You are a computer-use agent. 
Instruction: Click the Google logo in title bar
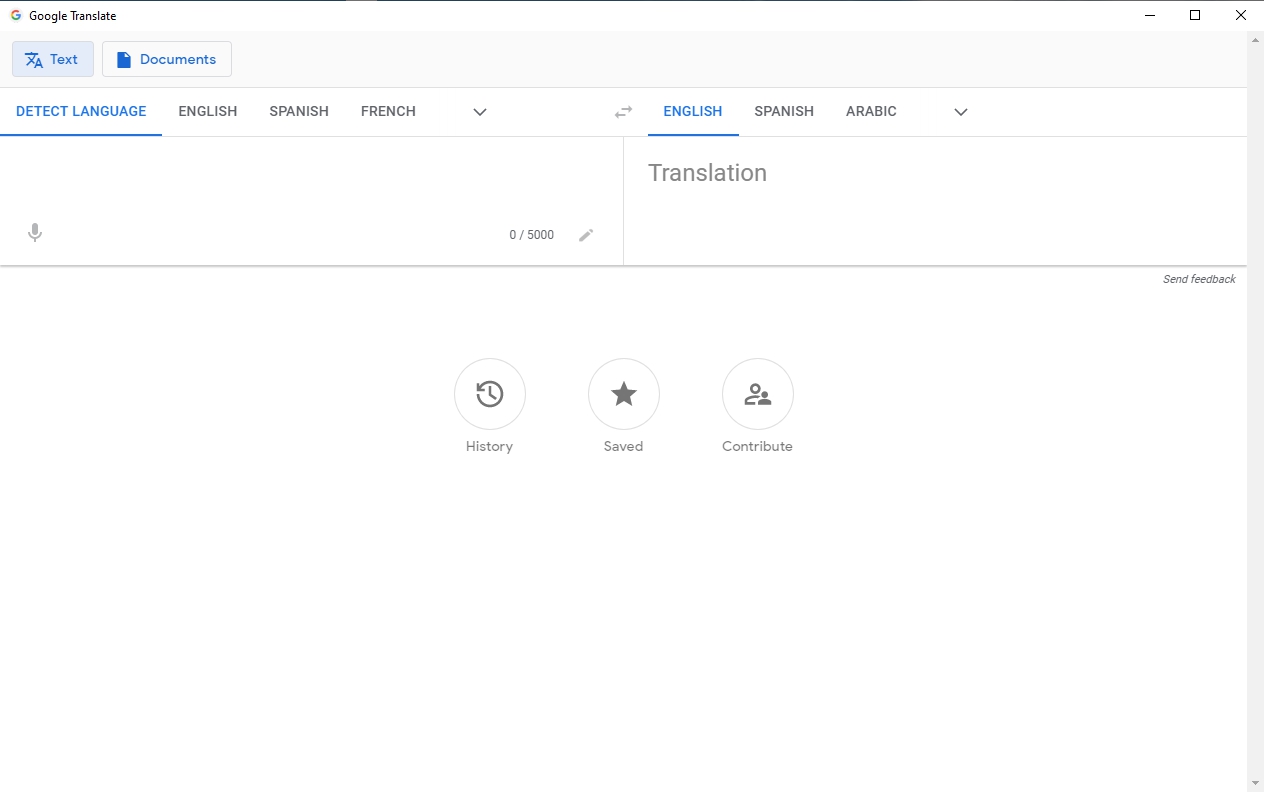pyautogui.click(x=16, y=15)
